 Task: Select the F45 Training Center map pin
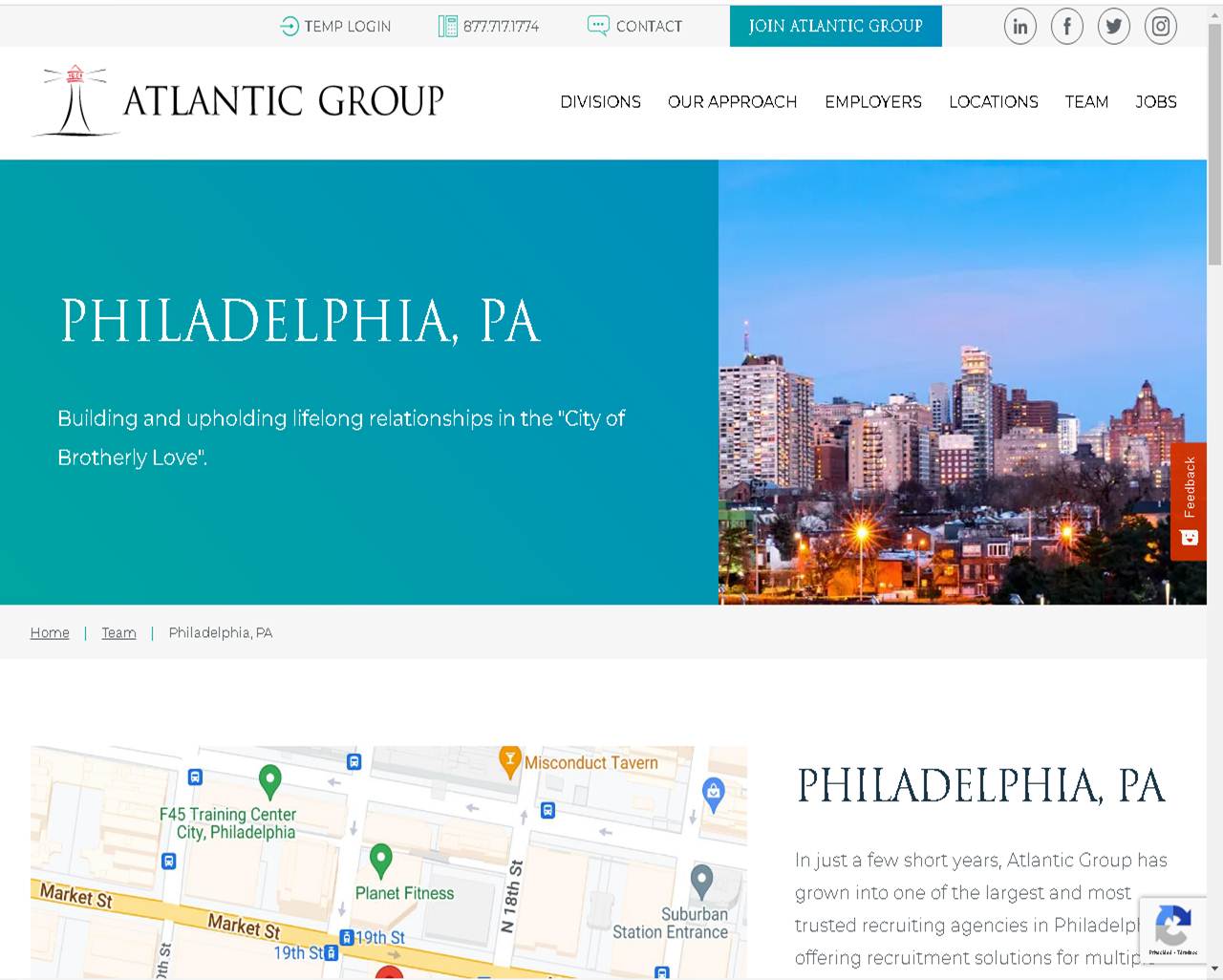(270, 782)
